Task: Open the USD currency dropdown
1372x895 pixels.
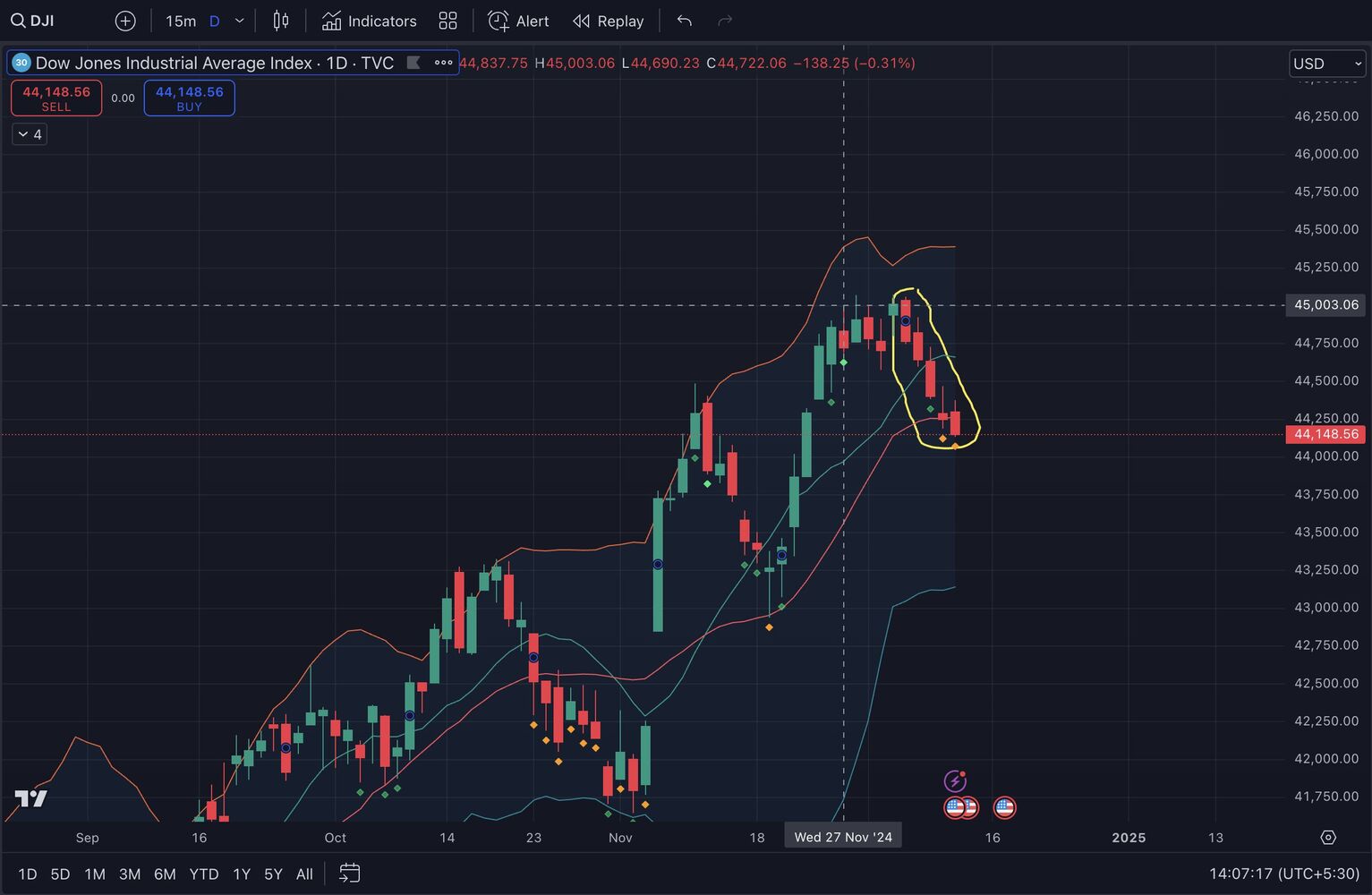Action: 1327,64
